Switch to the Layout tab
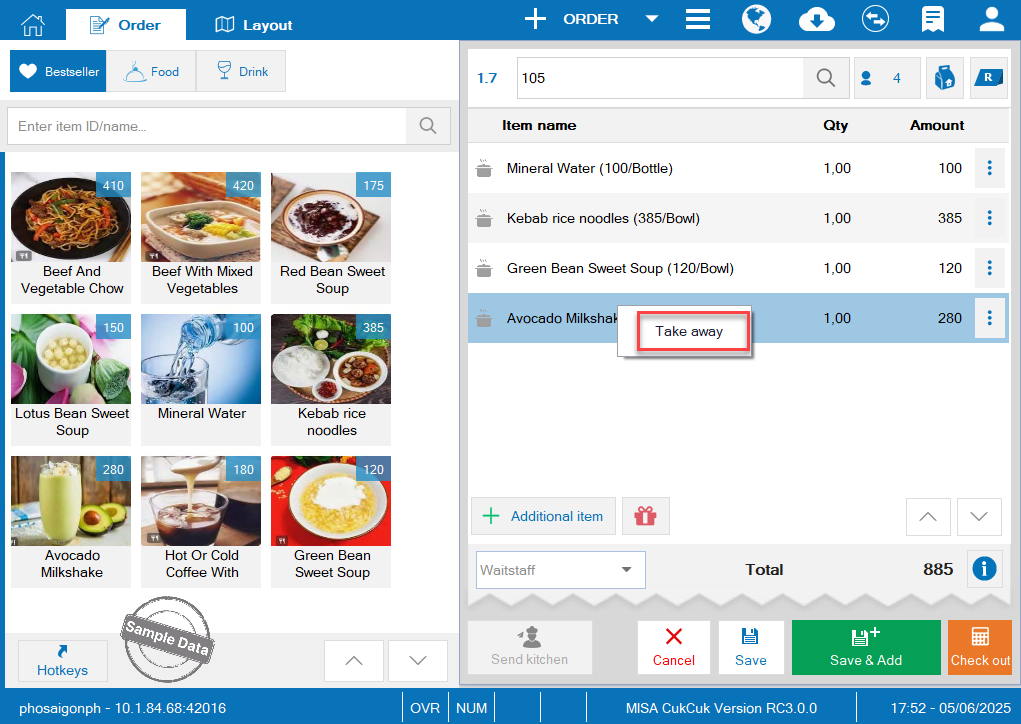The height and width of the screenshot is (724, 1021). (254, 25)
